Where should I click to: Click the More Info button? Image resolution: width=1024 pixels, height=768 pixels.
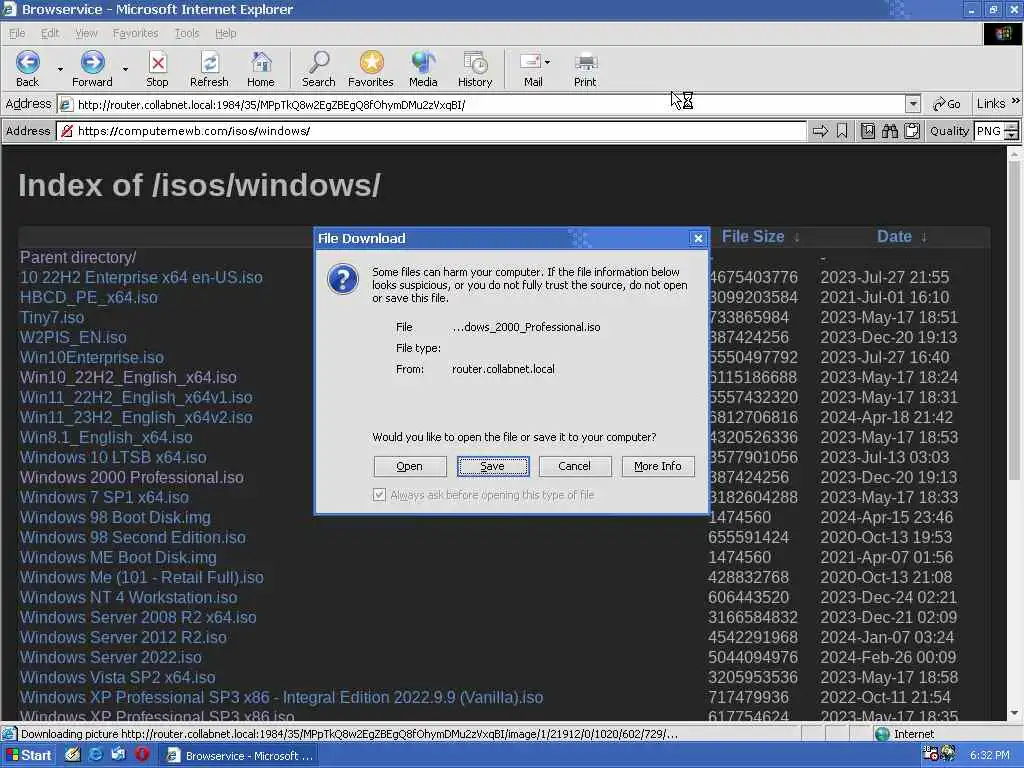click(x=658, y=466)
